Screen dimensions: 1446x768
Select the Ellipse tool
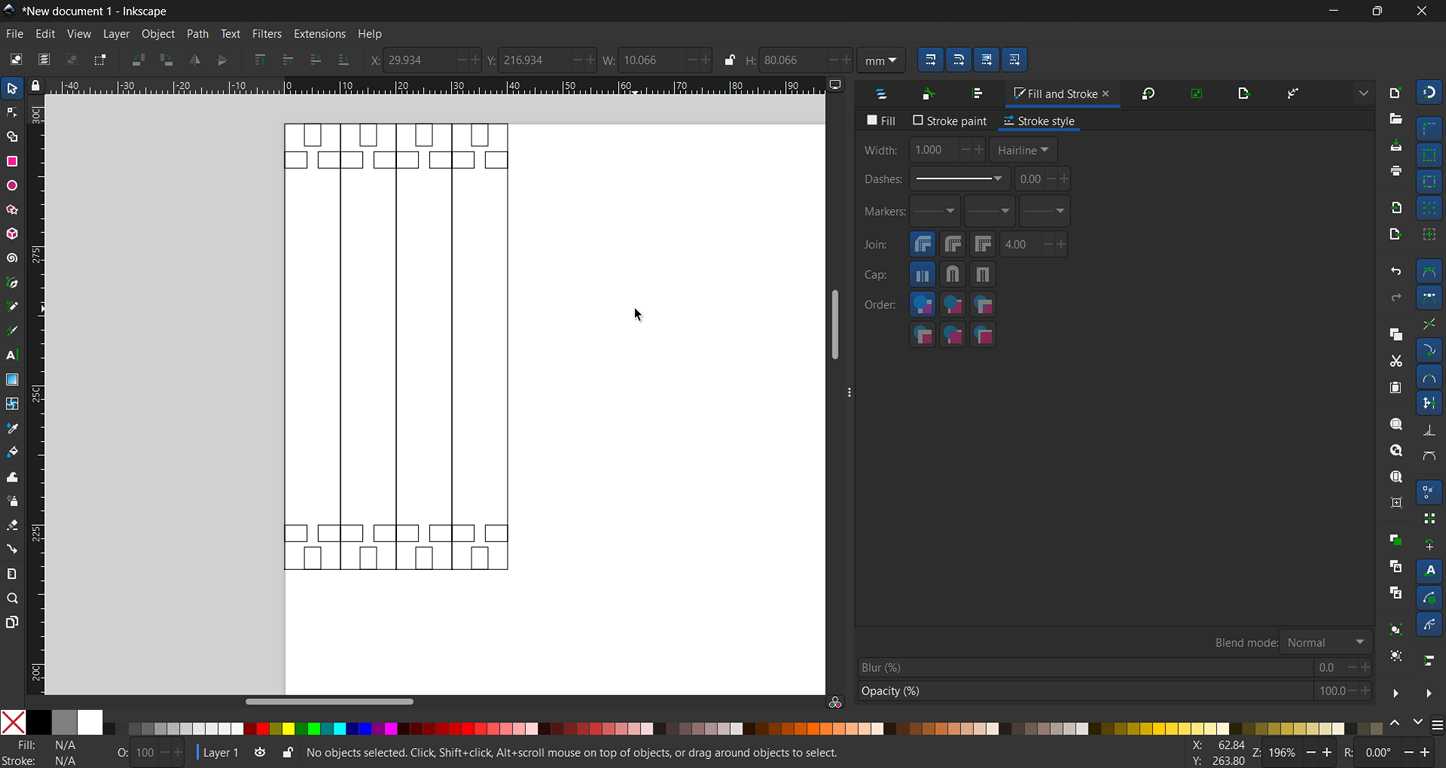click(12, 186)
